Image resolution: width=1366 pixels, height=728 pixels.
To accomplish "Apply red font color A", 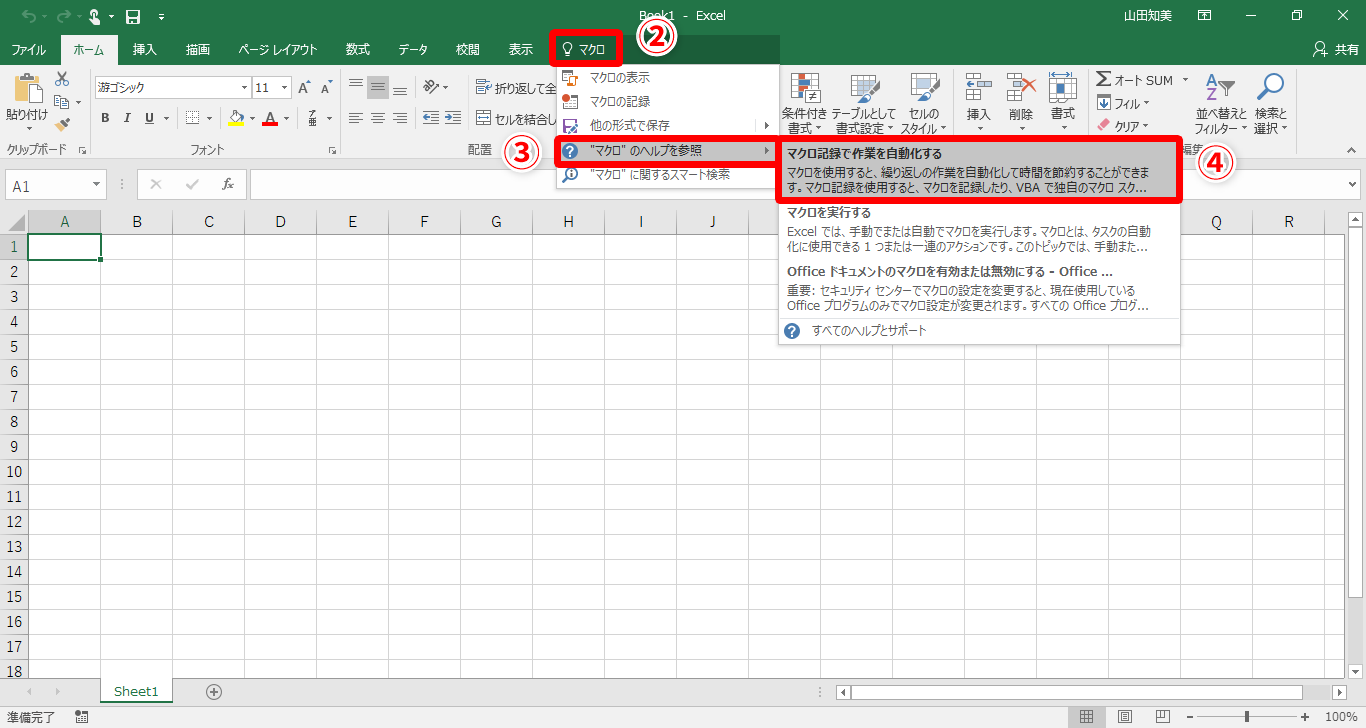I will (x=270, y=118).
